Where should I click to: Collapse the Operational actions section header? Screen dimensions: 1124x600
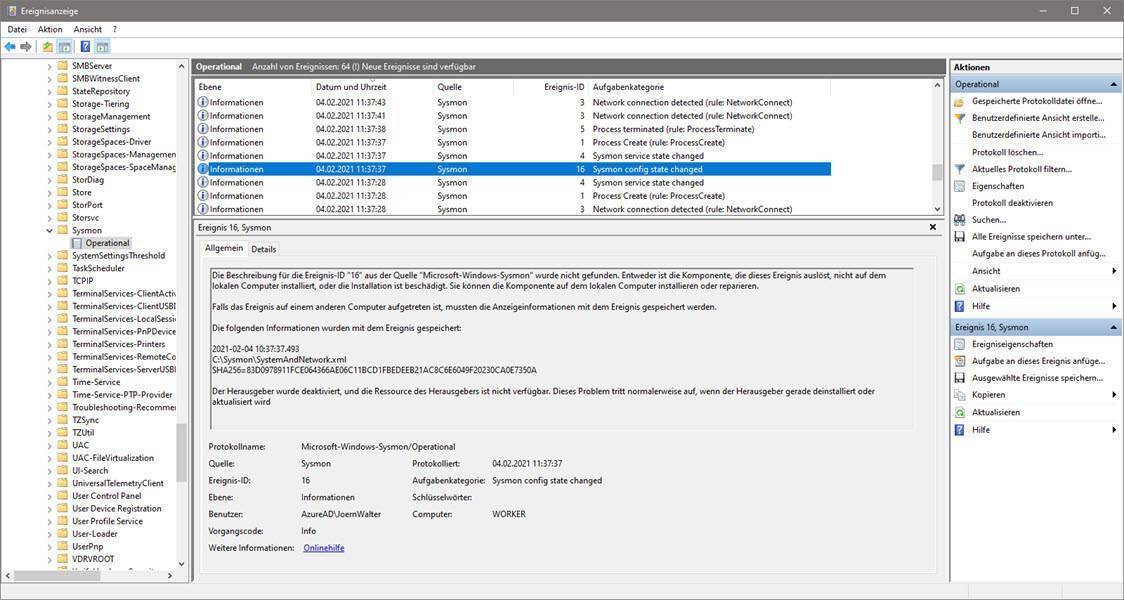tap(1114, 84)
